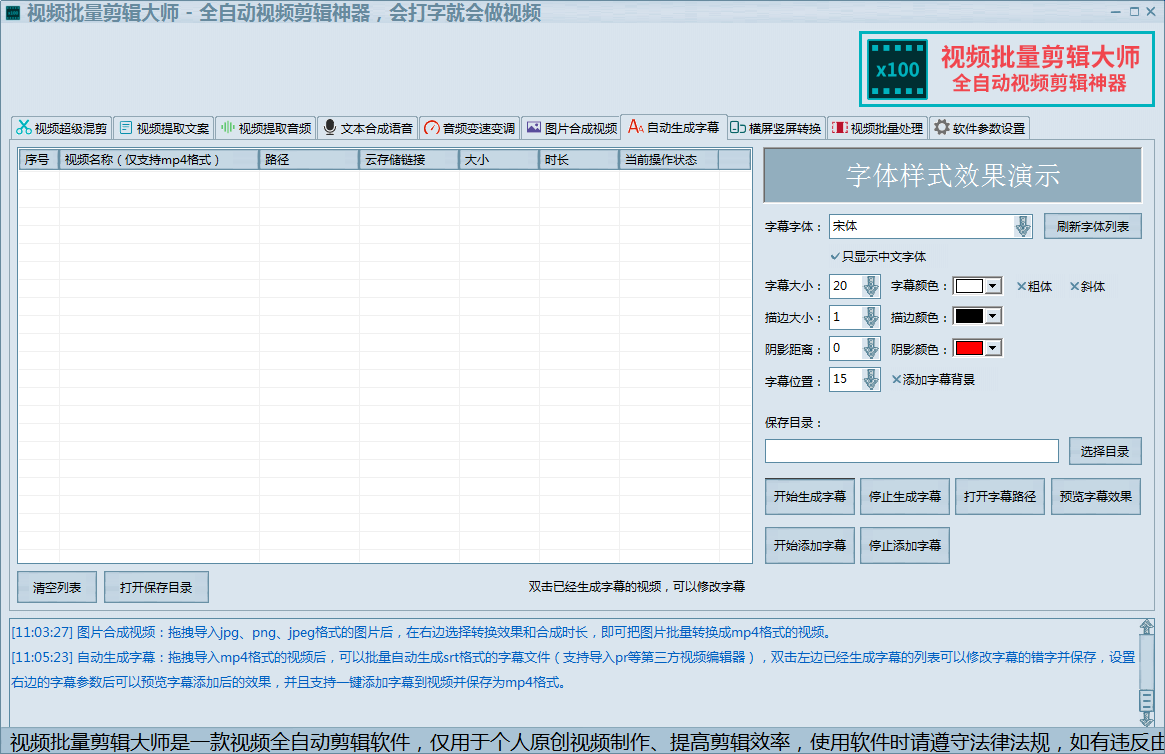This screenshot has width=1165, height=754.
Task: Click 时长 column header
Action: [x=579, y=160]
